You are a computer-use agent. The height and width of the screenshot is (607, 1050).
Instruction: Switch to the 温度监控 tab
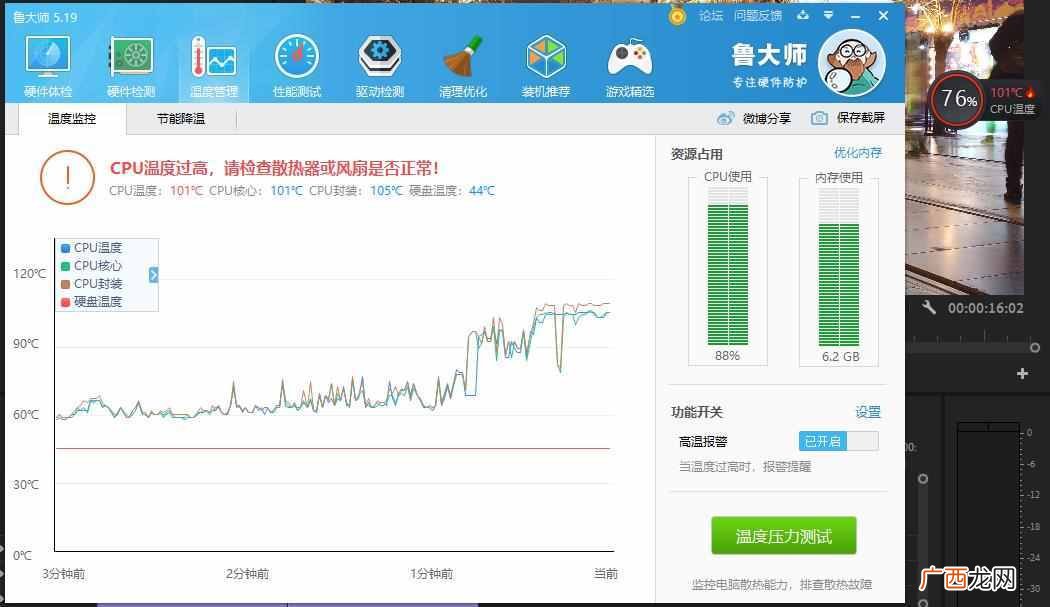click(x=72, y=119)
